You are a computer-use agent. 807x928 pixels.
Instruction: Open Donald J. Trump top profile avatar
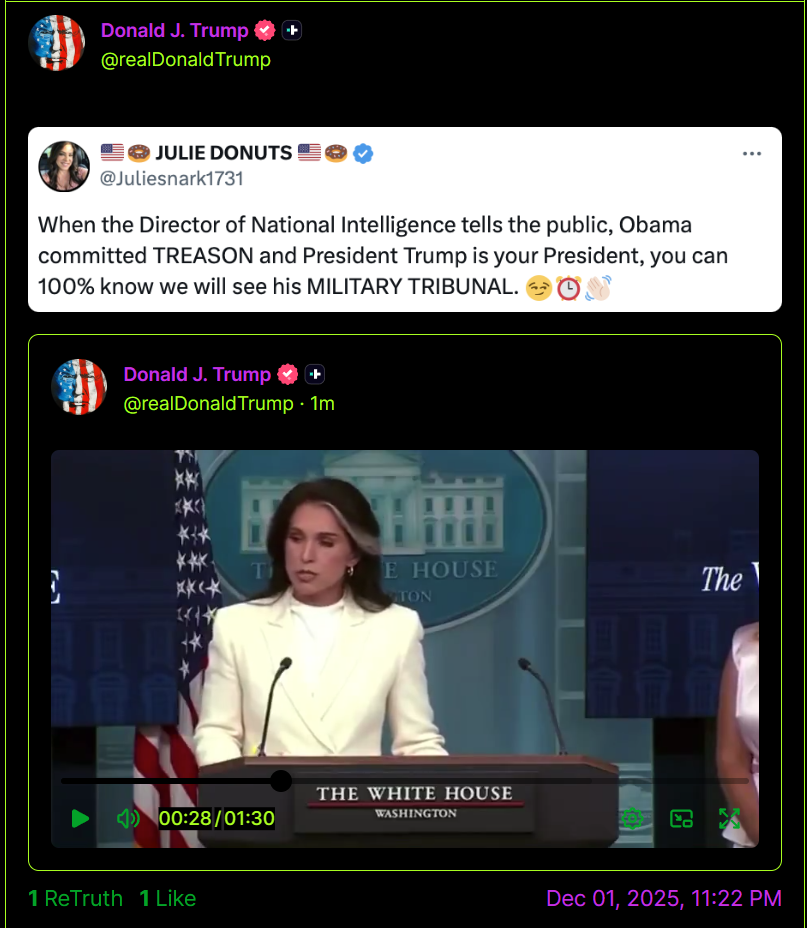click(57, 43)
